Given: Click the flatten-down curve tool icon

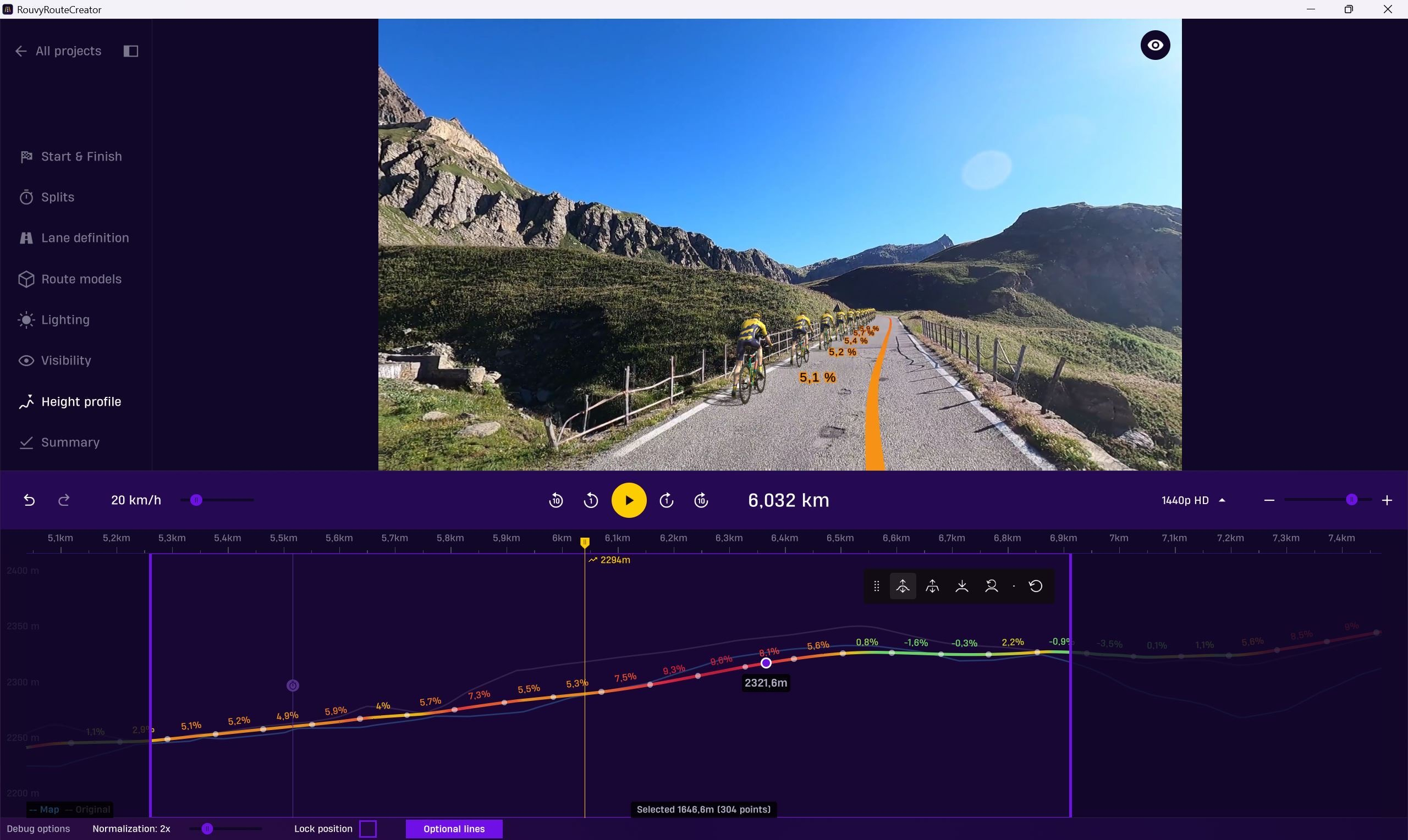Looking at the screenshot, I should click(x=961, y=586).
